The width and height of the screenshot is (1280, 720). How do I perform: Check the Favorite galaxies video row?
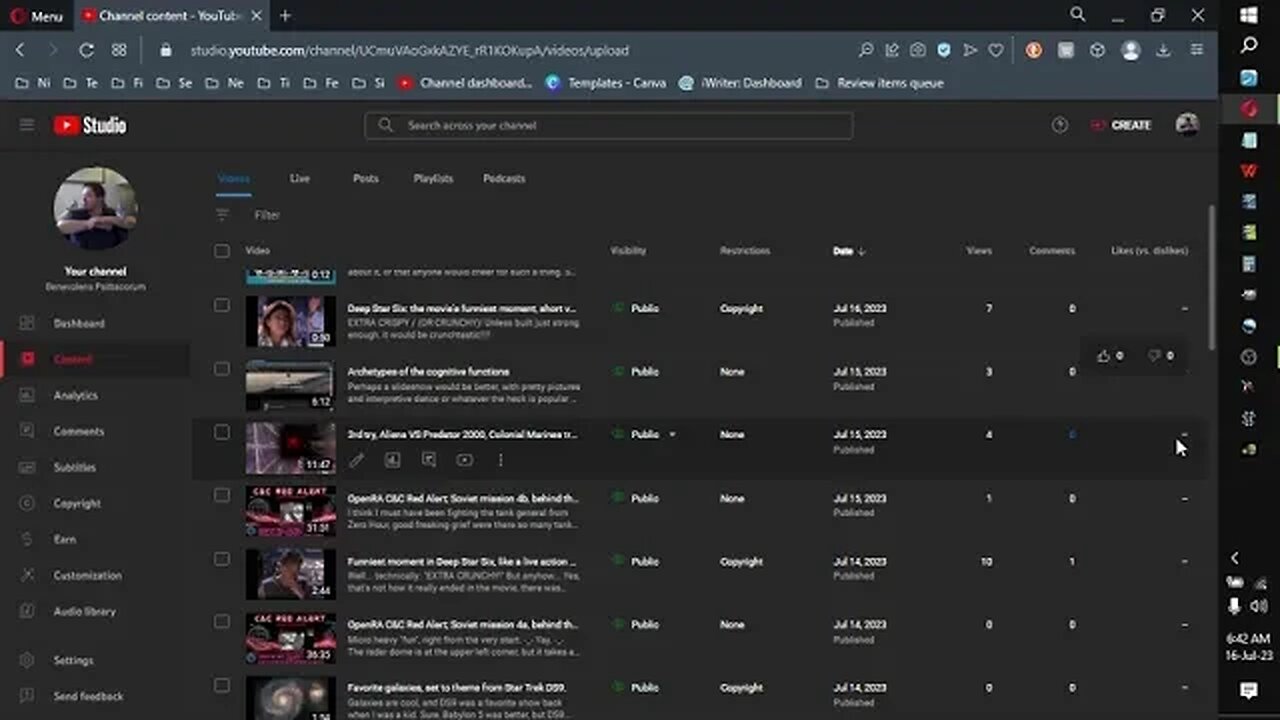coord(222,685)
